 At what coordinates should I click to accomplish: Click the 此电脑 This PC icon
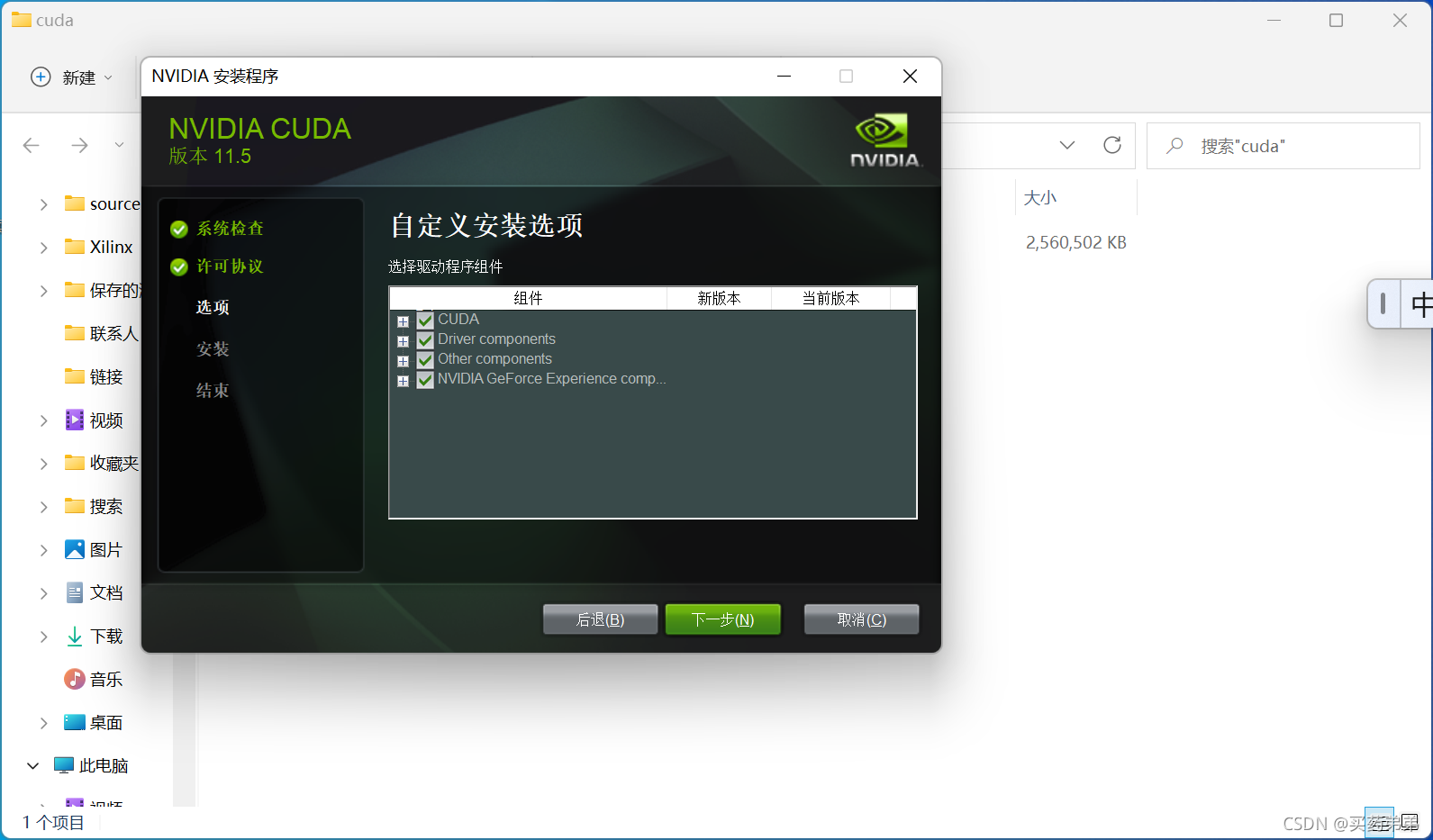[x=64, y=765]
